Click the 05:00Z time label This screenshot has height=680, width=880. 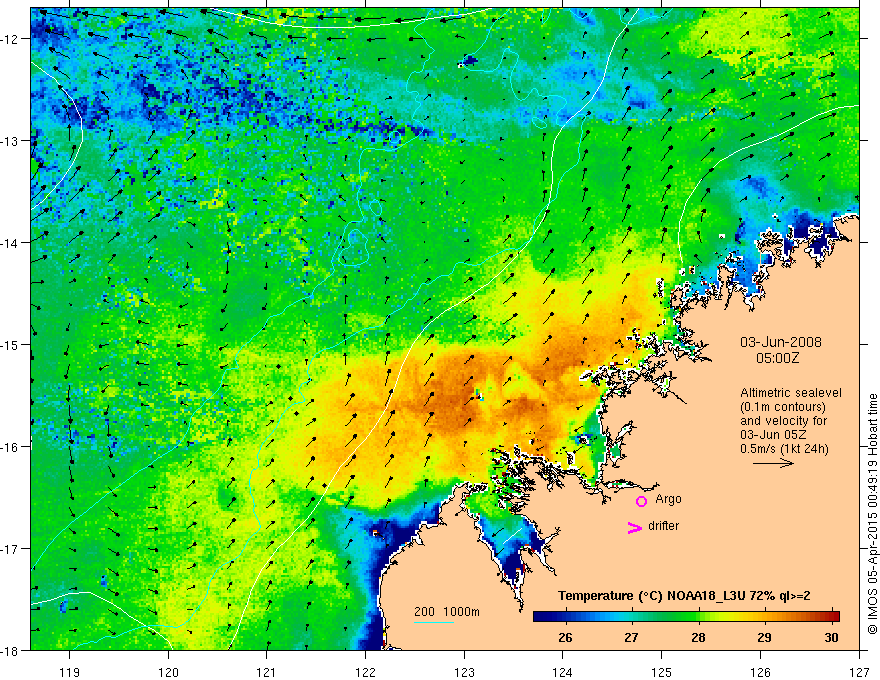[777, 358]
